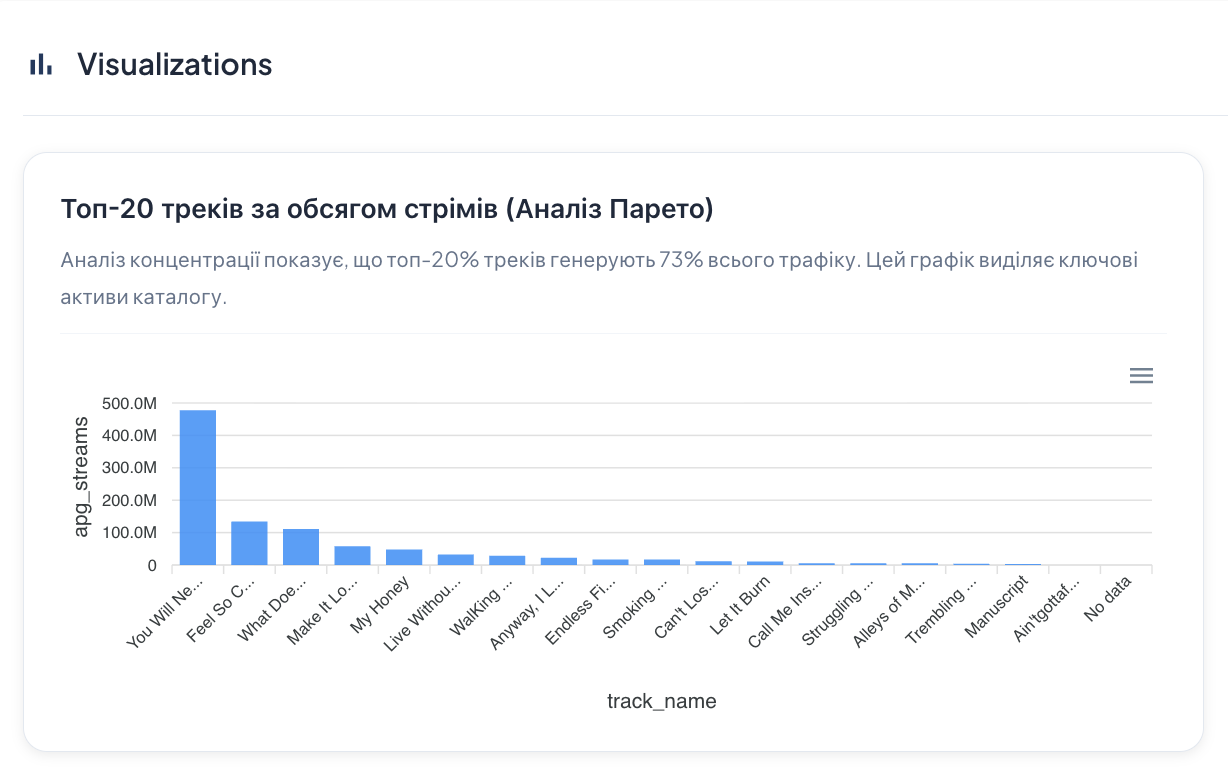Click the Visualizations bar chart icon
Image resolution: width=1228 pixels, height=778 pixels.
pyautogui.click(x=41, y=65)
